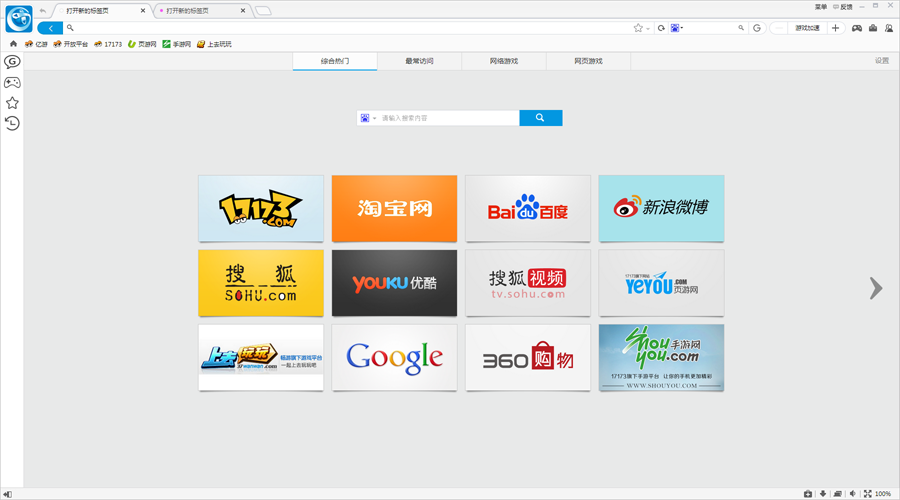Image resolution: width=900 pixels, height=500 pixels.
Task: Click the reload page icon
Action: pos(661,28)
